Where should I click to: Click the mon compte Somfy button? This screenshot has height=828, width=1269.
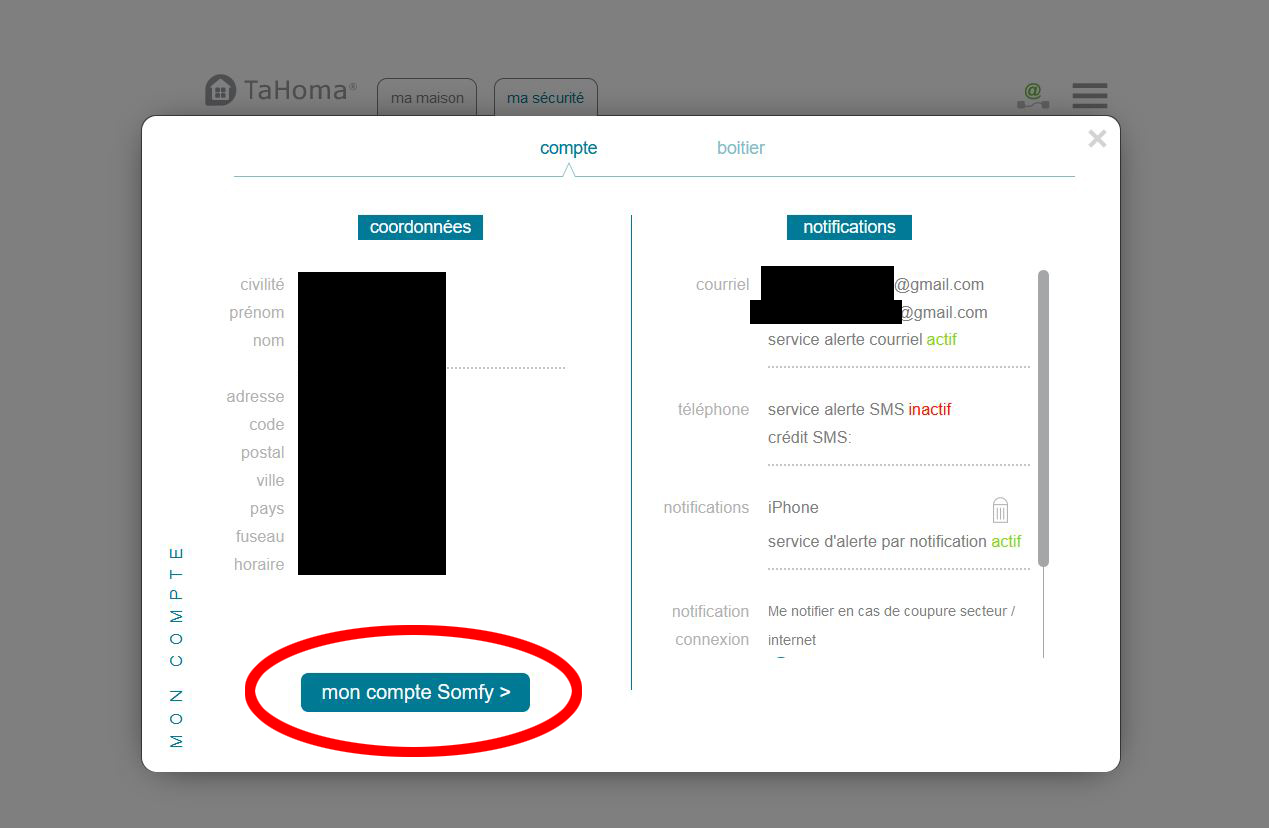point(415,692)
